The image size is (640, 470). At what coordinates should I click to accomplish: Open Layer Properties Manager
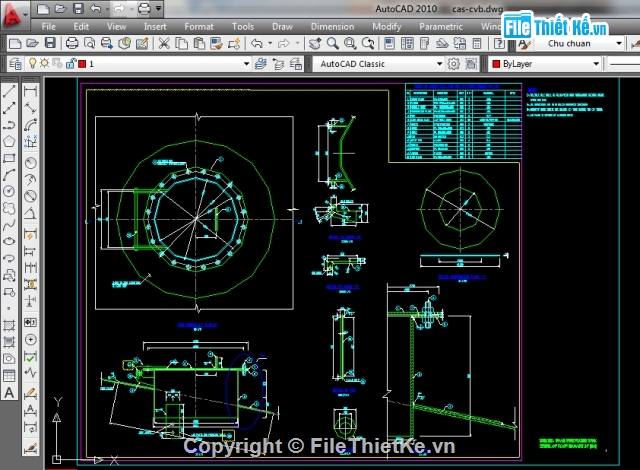[16, 64]
